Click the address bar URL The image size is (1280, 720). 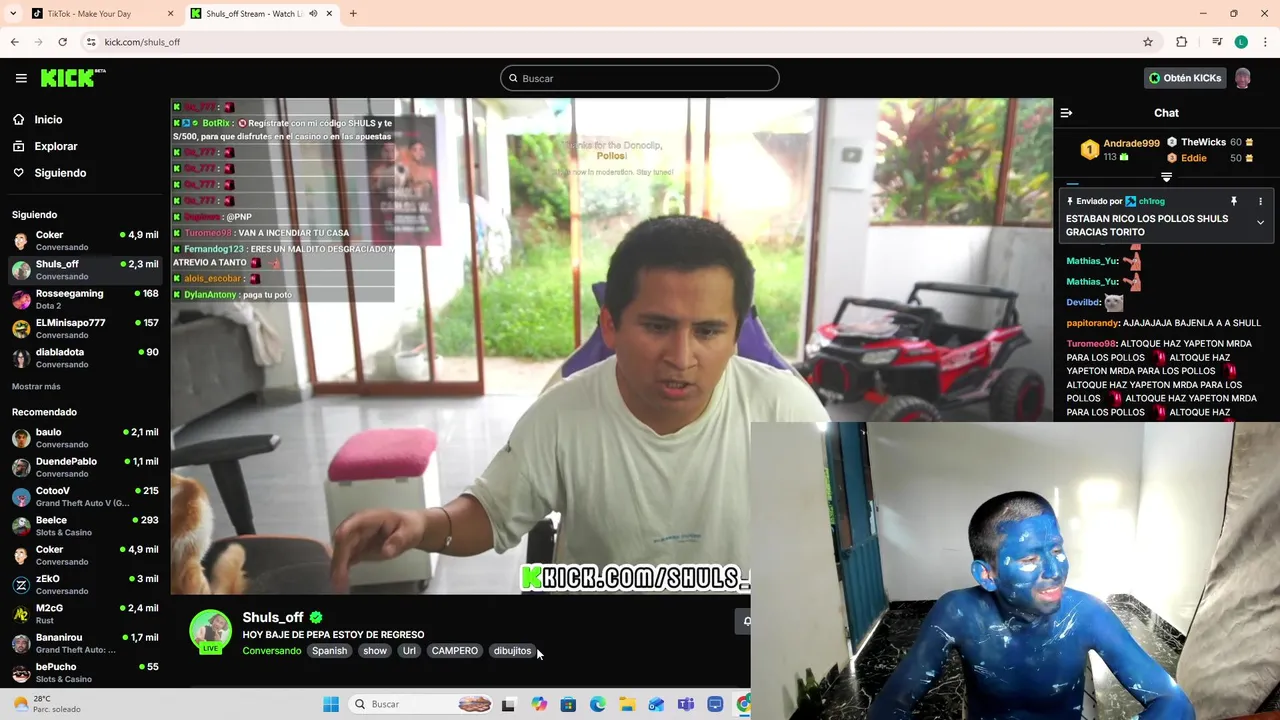[x=142, y=42]
